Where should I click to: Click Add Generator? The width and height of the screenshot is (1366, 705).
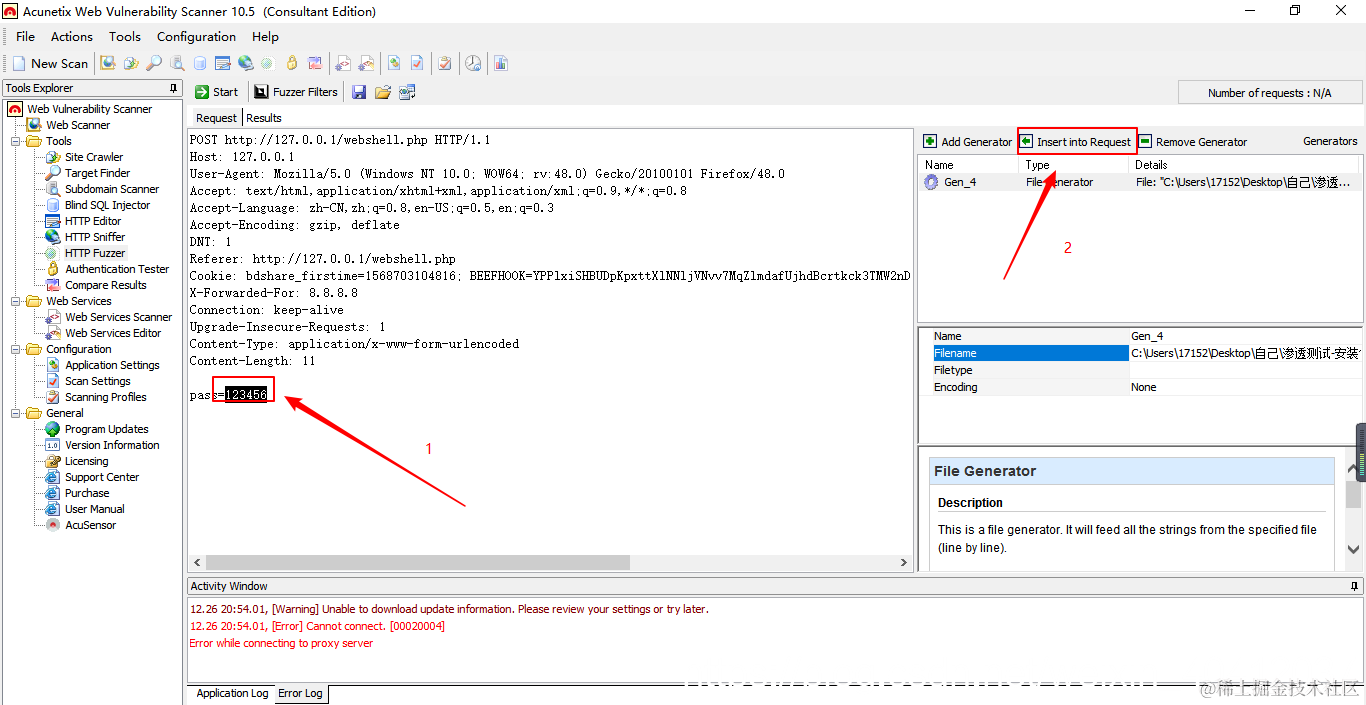[968, 142]
